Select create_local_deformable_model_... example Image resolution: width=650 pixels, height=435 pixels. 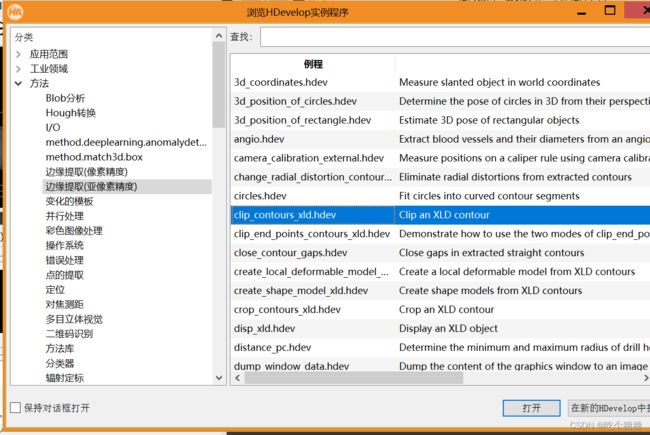pos(311,272)
